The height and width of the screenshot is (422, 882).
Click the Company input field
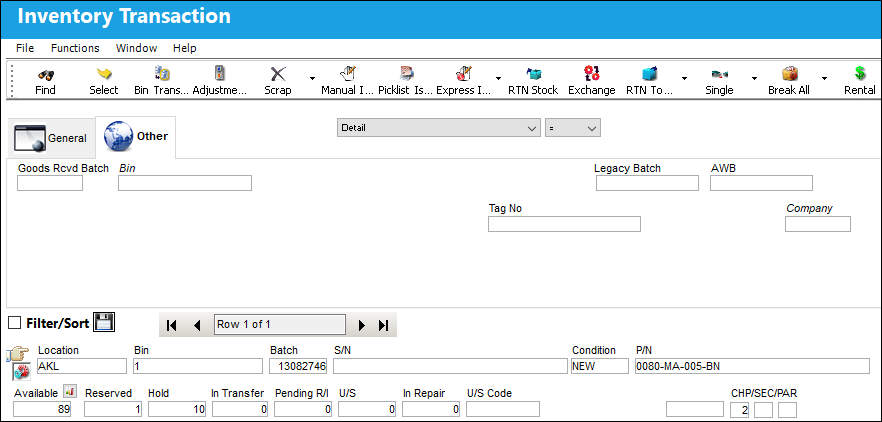pyautogui.click(x=818, y=224)
